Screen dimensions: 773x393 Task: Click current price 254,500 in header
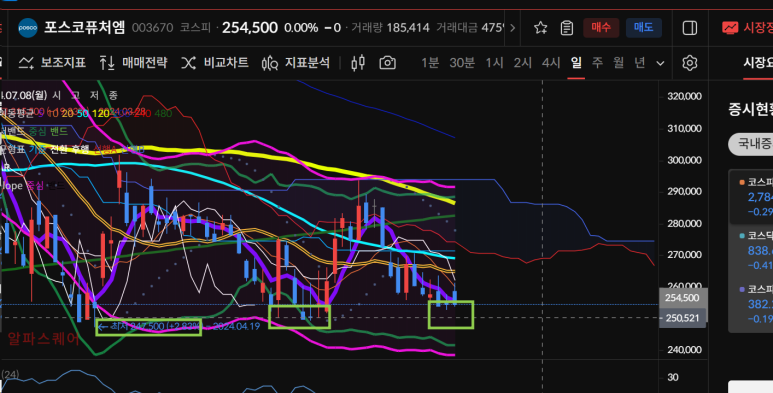pos(249,28)
